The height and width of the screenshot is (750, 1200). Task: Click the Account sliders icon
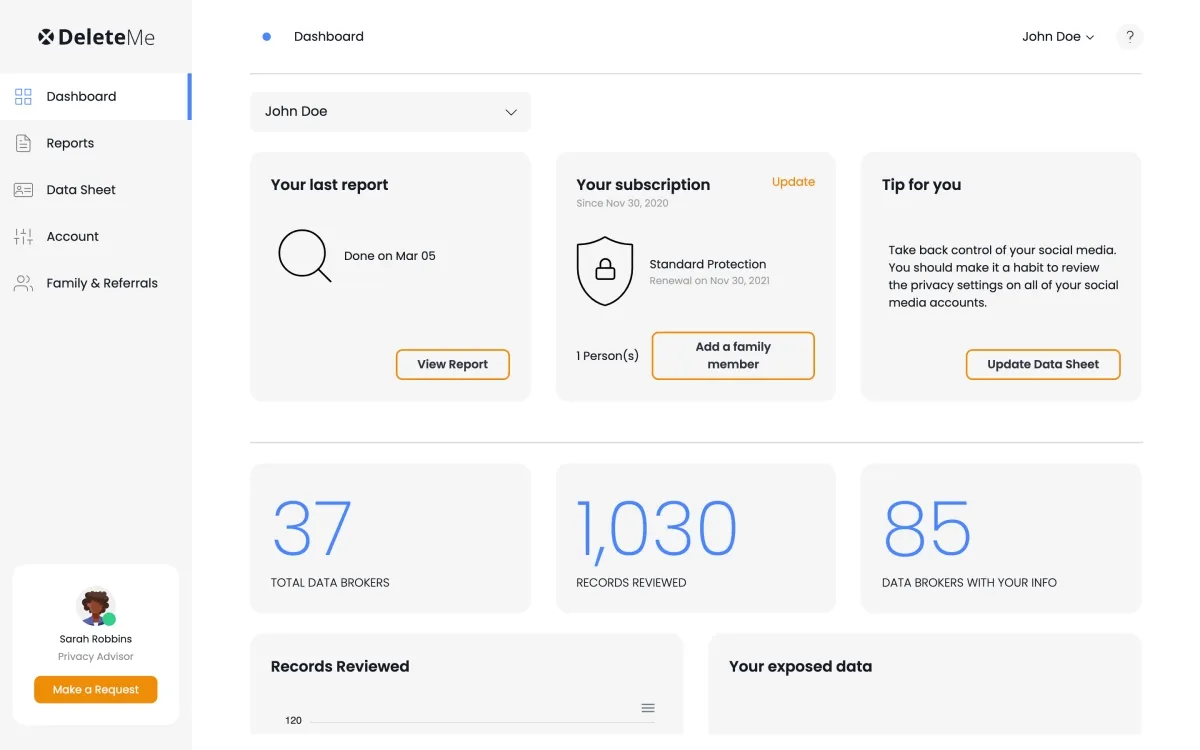(23, 237)
